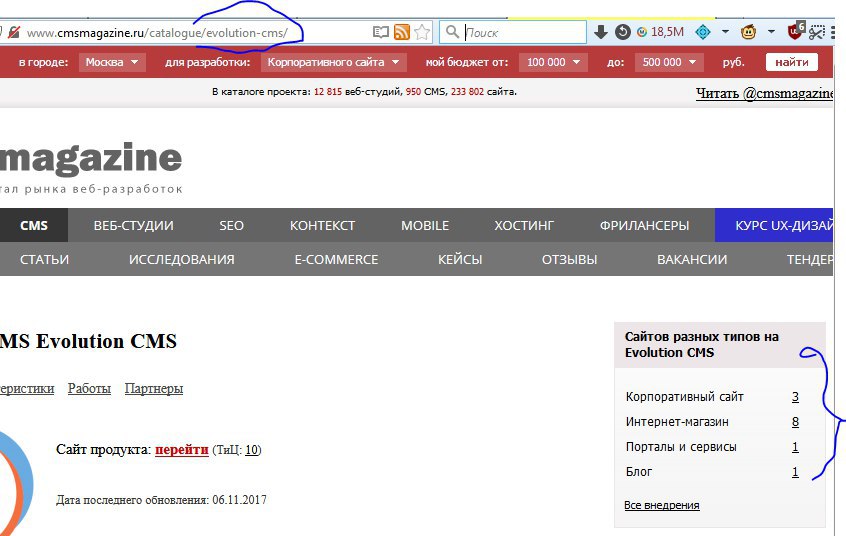Viewport: 846px width, 536px height.
Task: Bookmark page with star icon
Action: [422, 32]
